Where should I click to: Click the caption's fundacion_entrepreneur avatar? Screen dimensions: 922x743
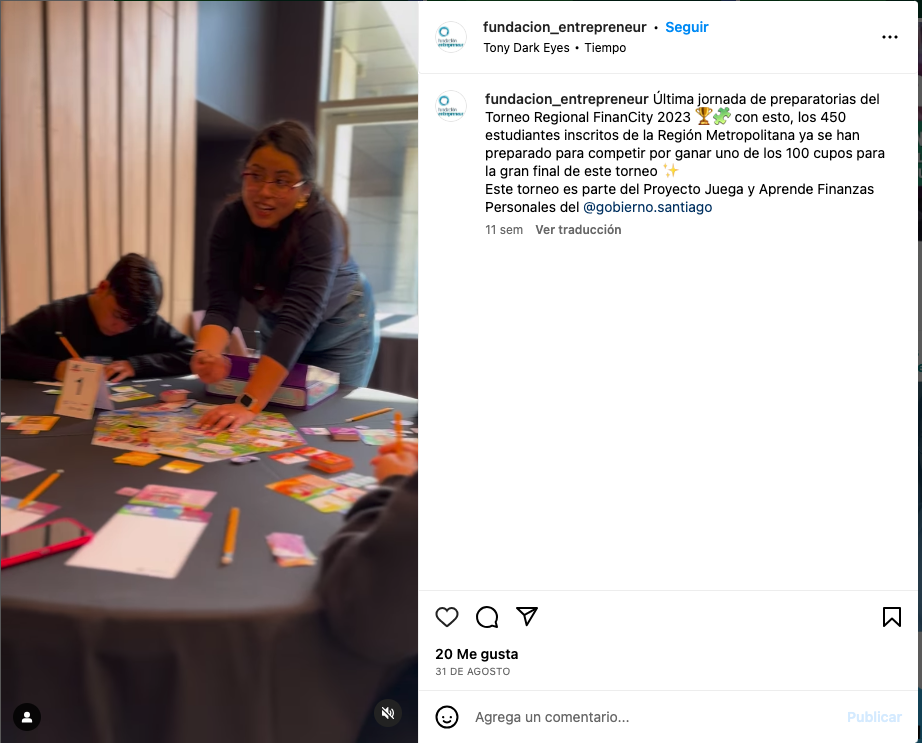451,106
